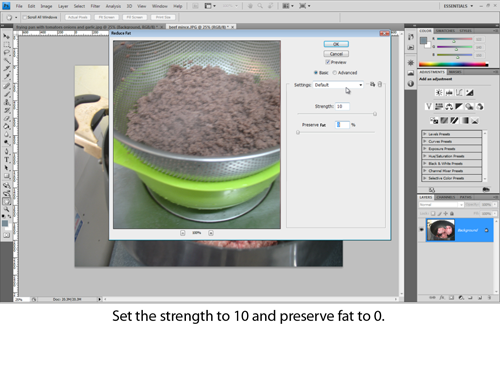Select the Type tool in toolbox
Screen dimensions: 500x377
tap(6, 160)
